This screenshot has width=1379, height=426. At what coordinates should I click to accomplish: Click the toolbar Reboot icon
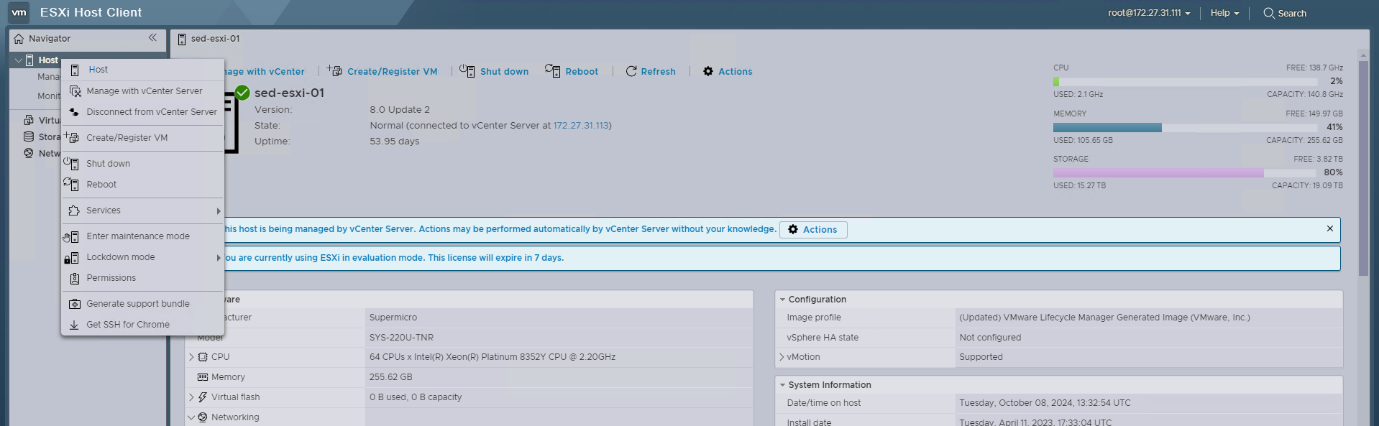pyautogui.click(x=553, y=71)
